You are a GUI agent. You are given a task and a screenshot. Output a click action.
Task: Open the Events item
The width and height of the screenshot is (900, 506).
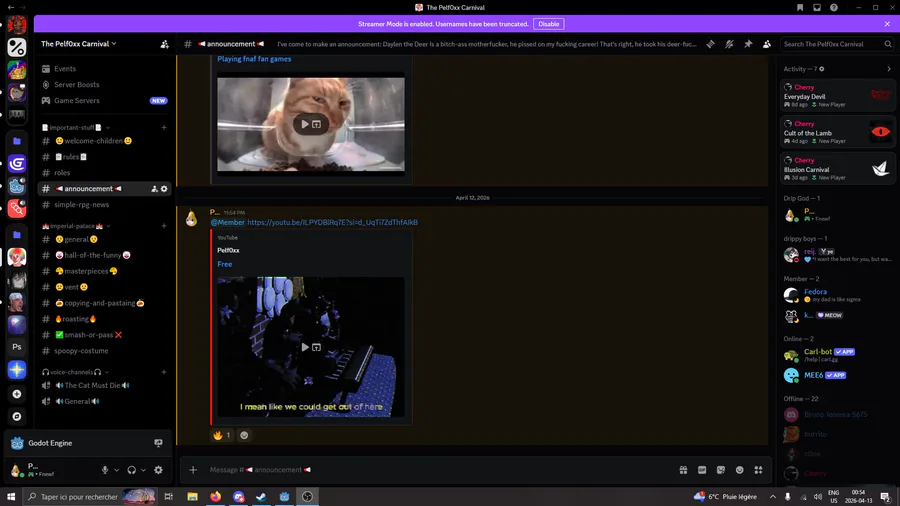pyautogui.click(x=104, y=69)
